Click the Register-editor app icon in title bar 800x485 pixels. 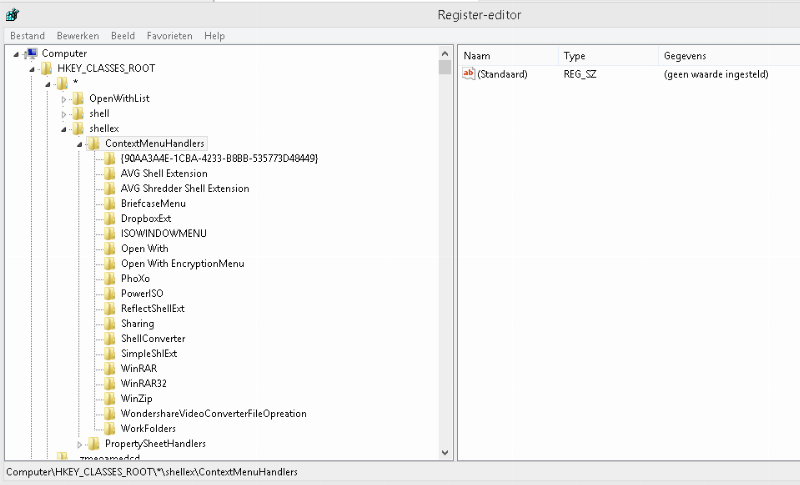click(x=12, y=14)
